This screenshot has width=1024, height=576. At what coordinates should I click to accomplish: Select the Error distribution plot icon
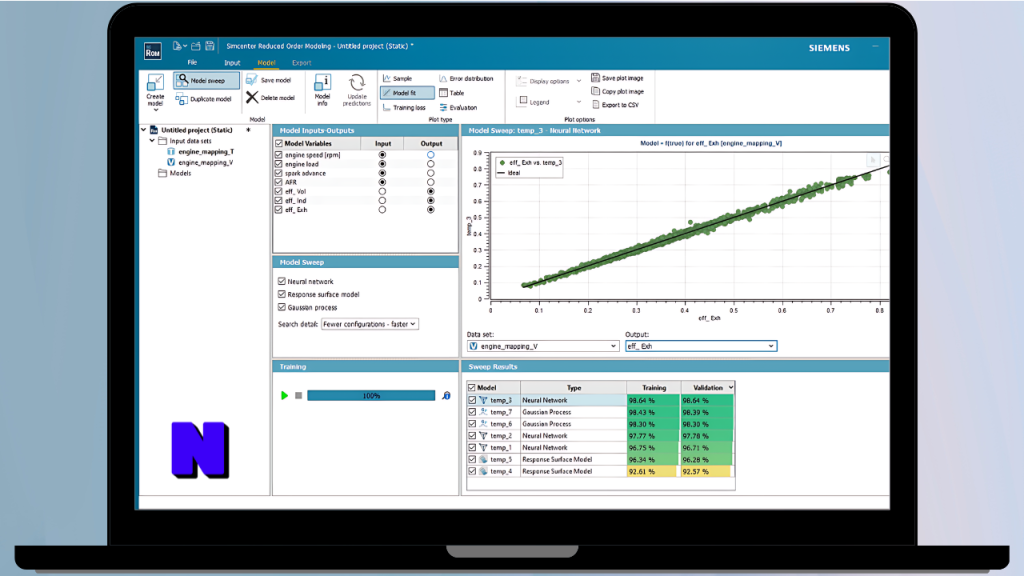443,78
